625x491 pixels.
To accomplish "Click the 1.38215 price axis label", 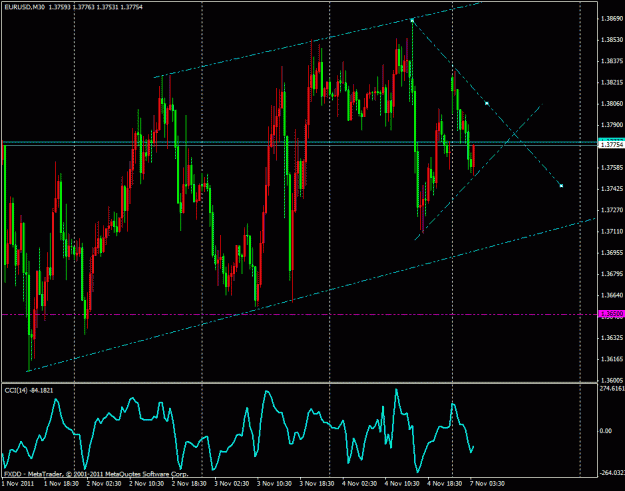I will click(612, 82).
